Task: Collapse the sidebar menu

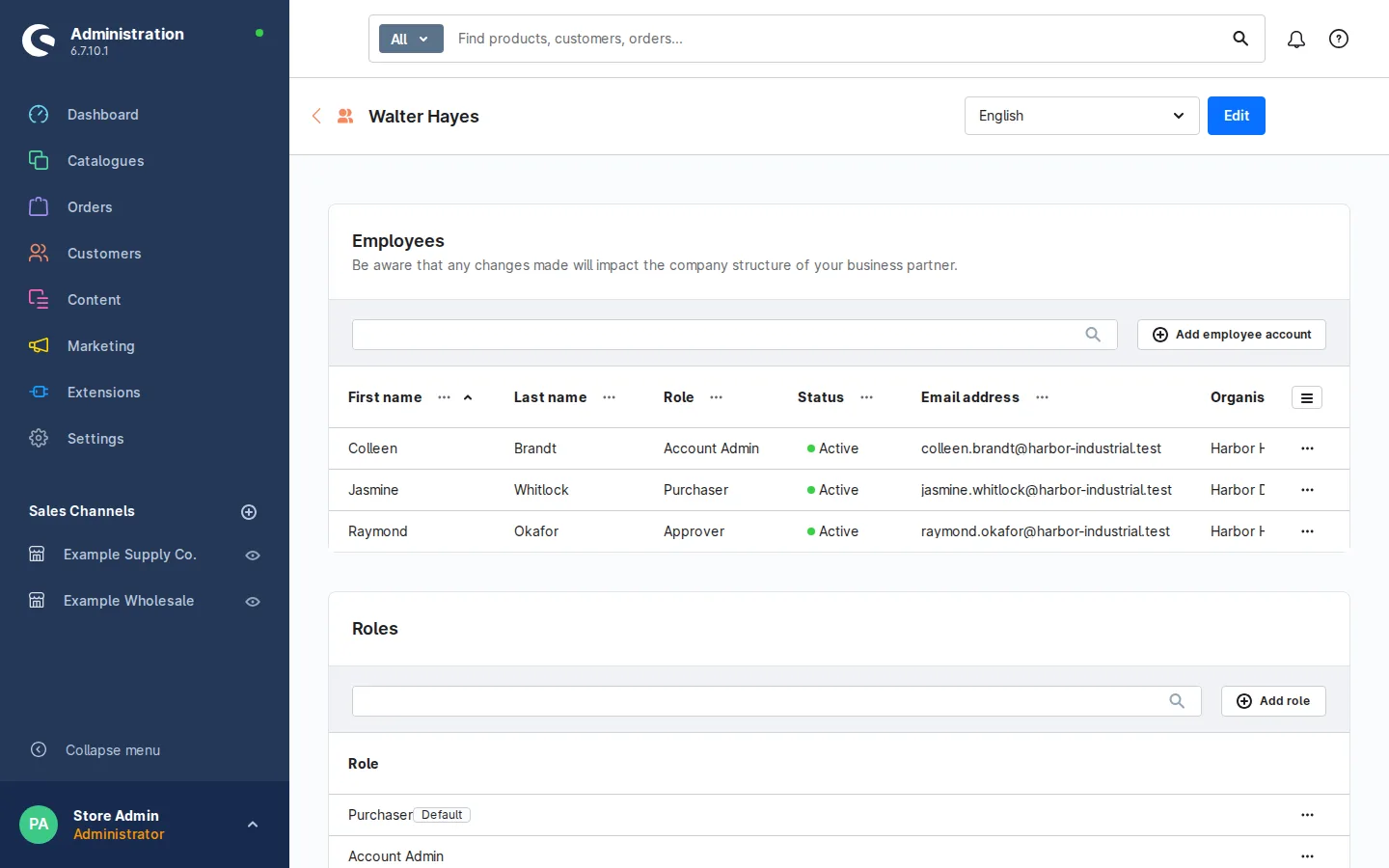Action: click(95, 750)
